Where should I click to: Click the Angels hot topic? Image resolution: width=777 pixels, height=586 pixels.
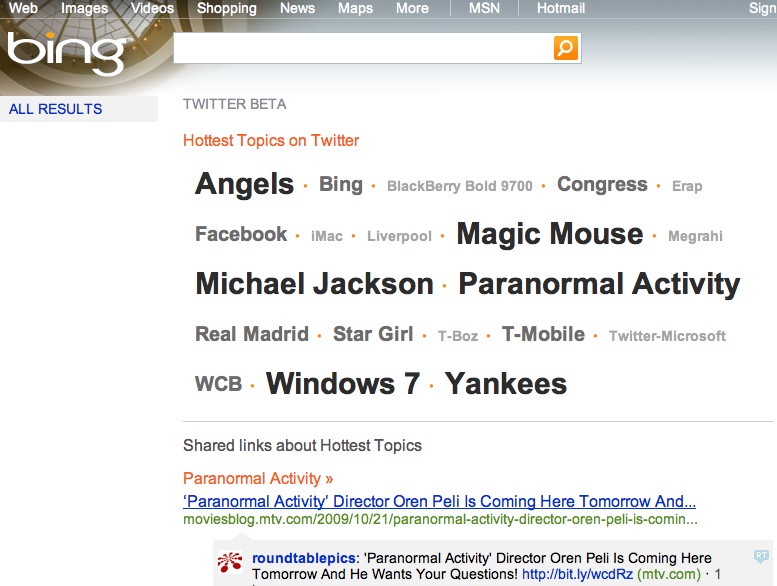click(x=244, y=184)
